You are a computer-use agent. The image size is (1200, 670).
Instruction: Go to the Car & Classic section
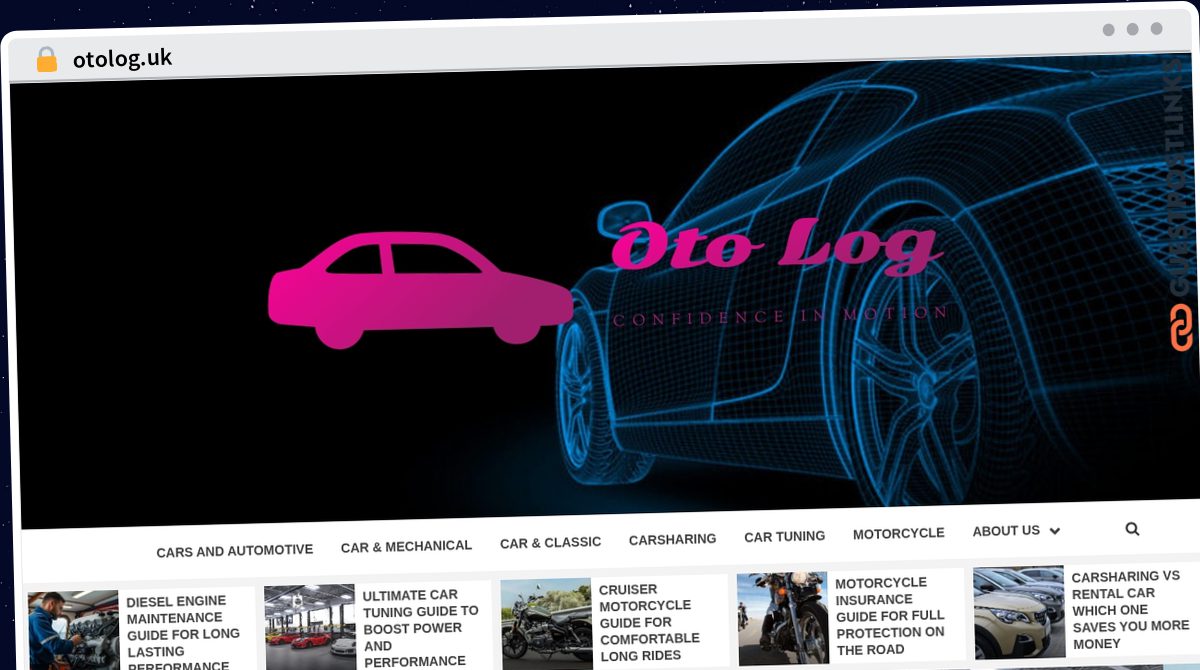(550, 542)
